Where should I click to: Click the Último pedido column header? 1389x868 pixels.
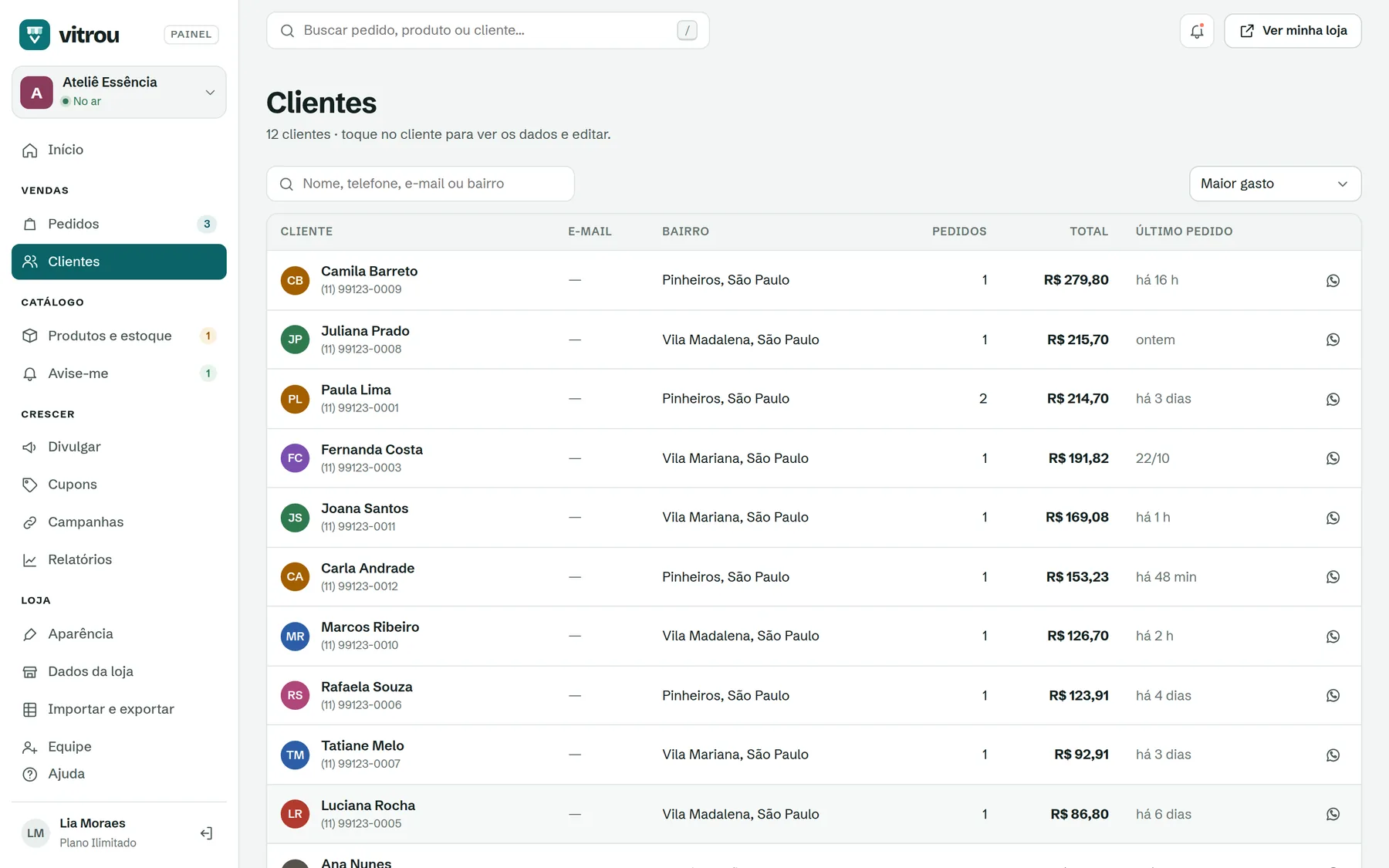click(1184, 231)
